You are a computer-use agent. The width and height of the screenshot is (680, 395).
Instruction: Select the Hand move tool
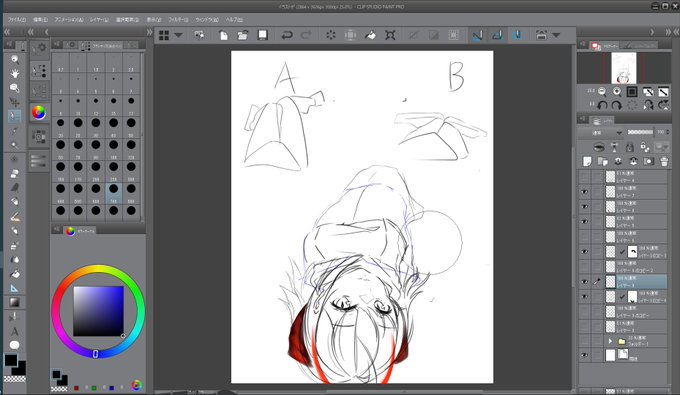pyautogui.click(x=14, y=74)
